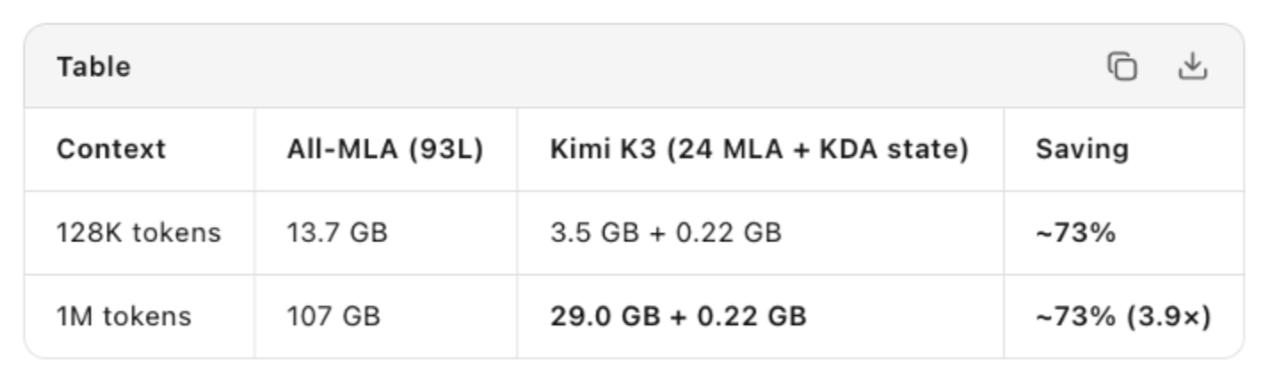Click the '~73%' saving cell

(x=1075, y=233)
